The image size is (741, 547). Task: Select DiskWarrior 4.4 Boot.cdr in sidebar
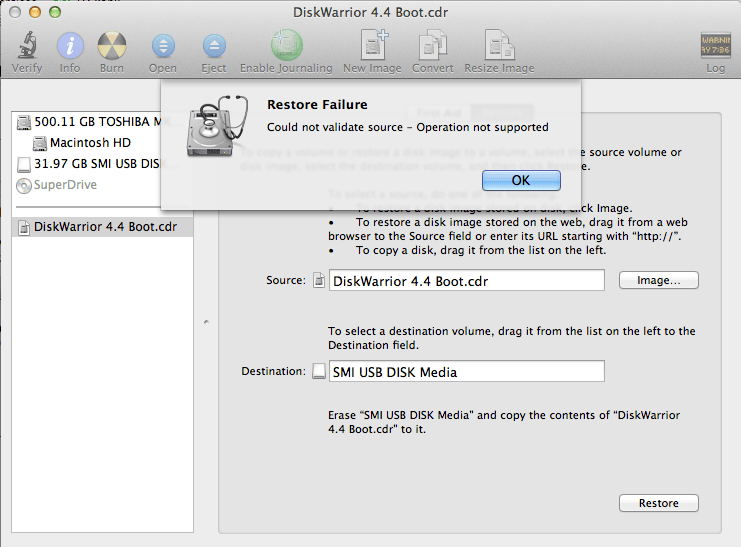103,227
